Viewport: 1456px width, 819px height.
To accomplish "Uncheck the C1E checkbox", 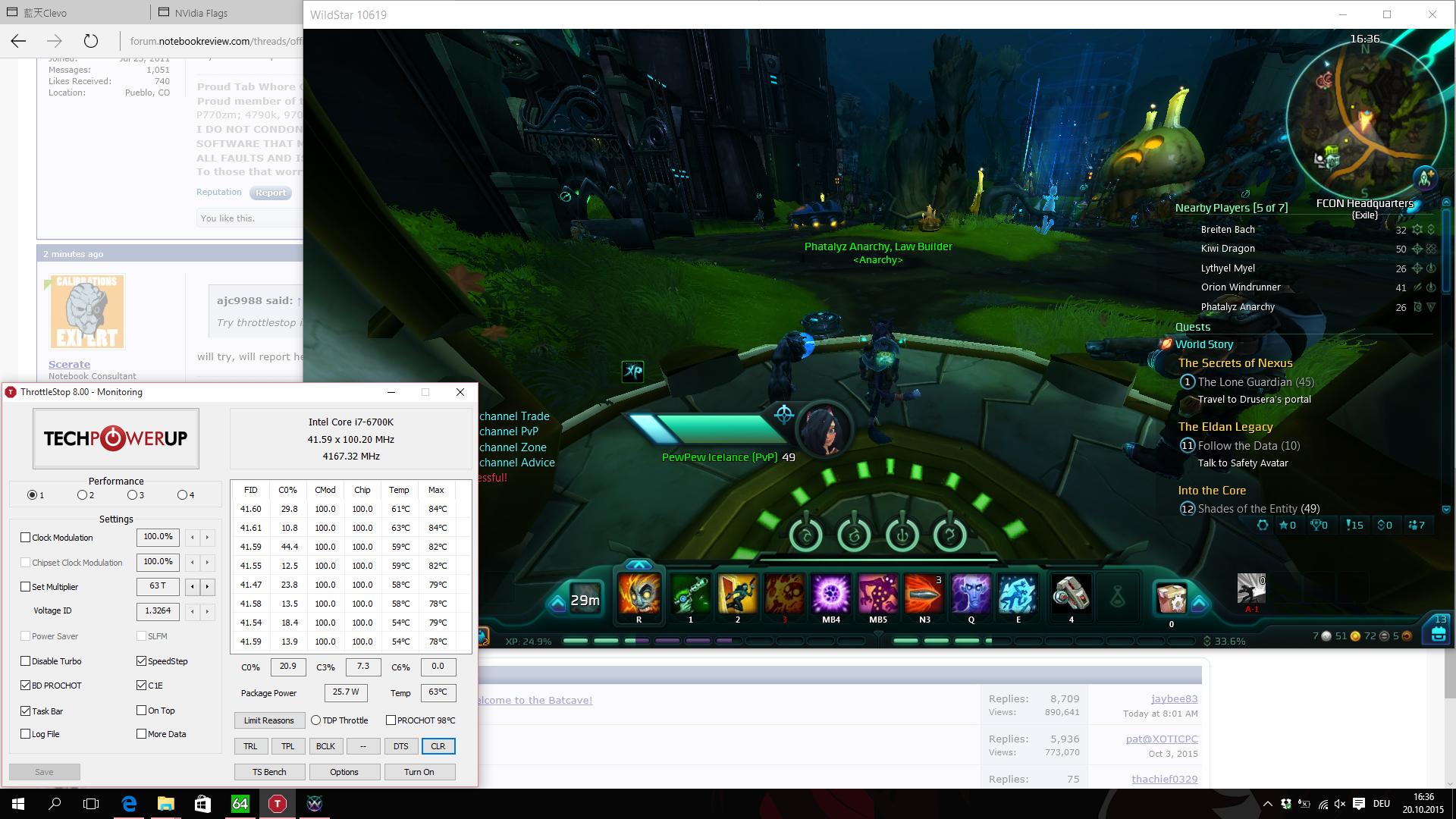I will tap(141, 685).
